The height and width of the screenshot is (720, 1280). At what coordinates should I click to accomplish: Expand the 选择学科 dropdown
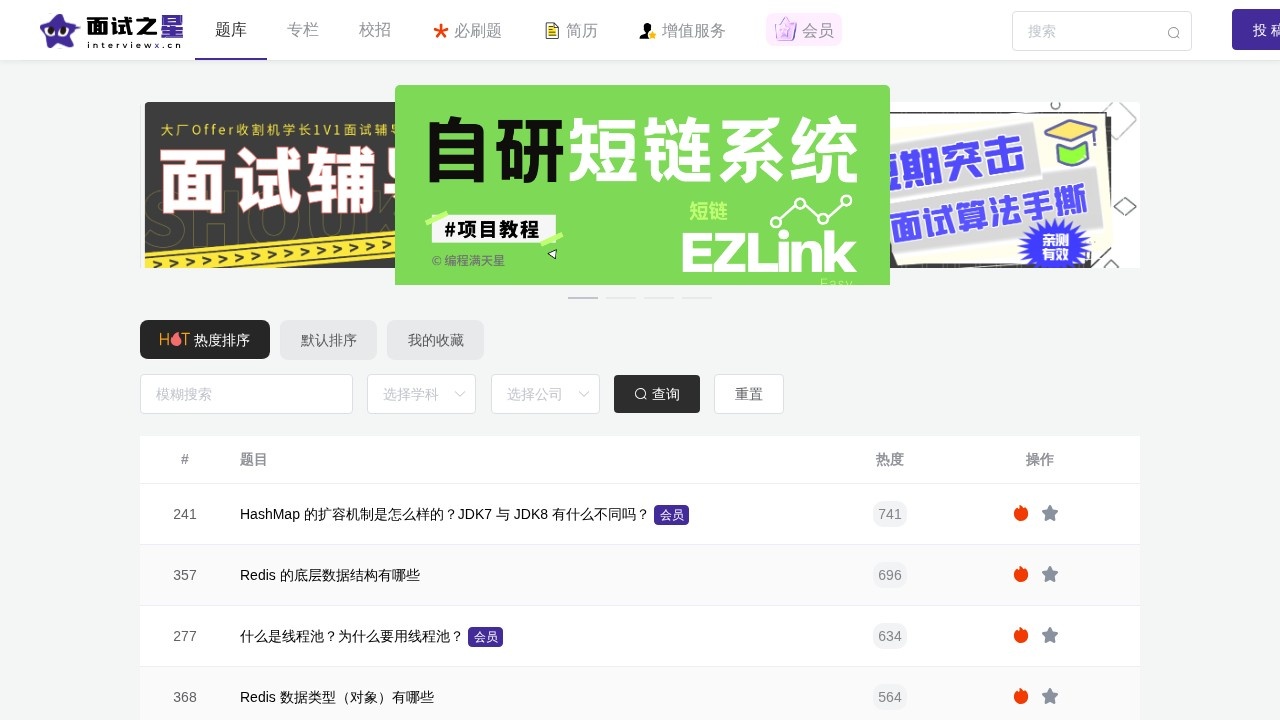point(421,394)
